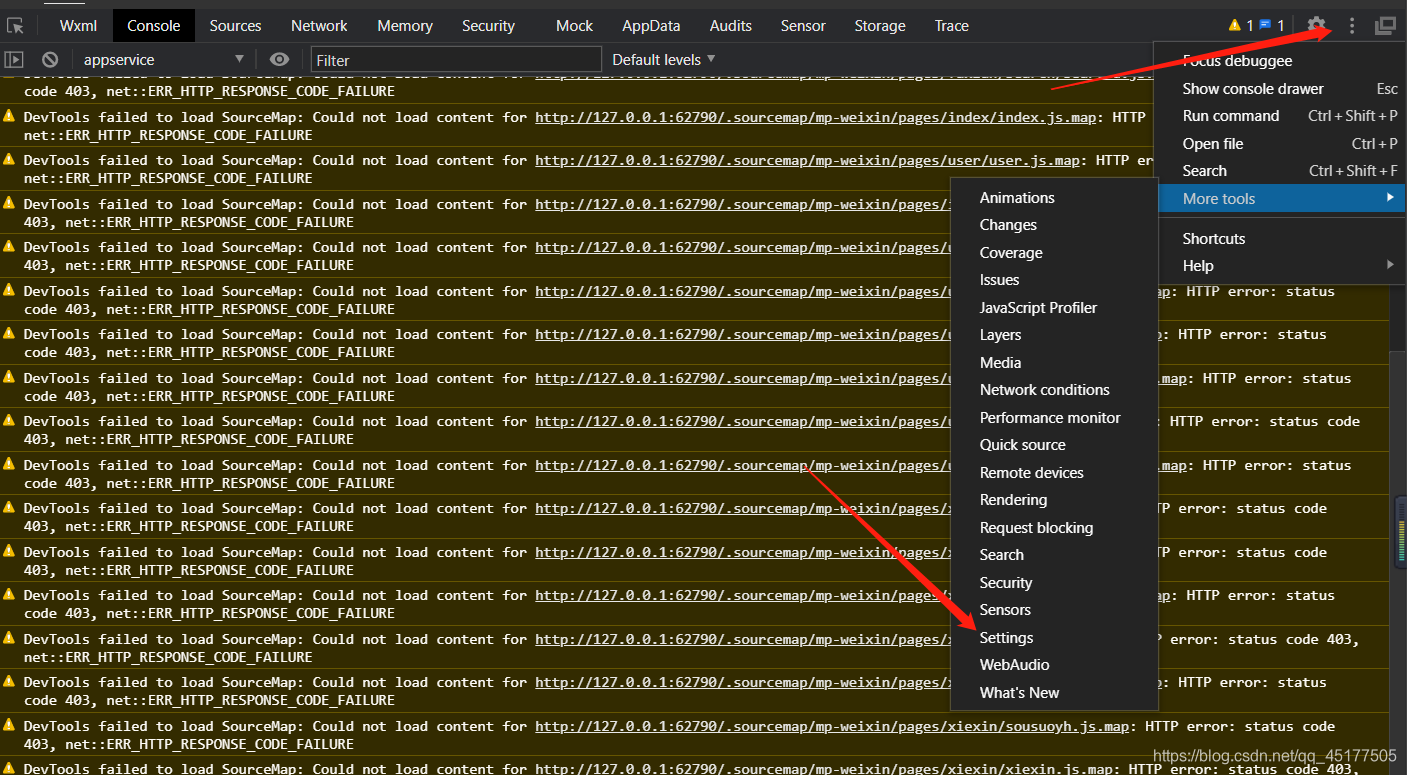Click the yellow warning count badge
The width and height of the screenshot is (1407, 775).
click(x=1240, y=26)
